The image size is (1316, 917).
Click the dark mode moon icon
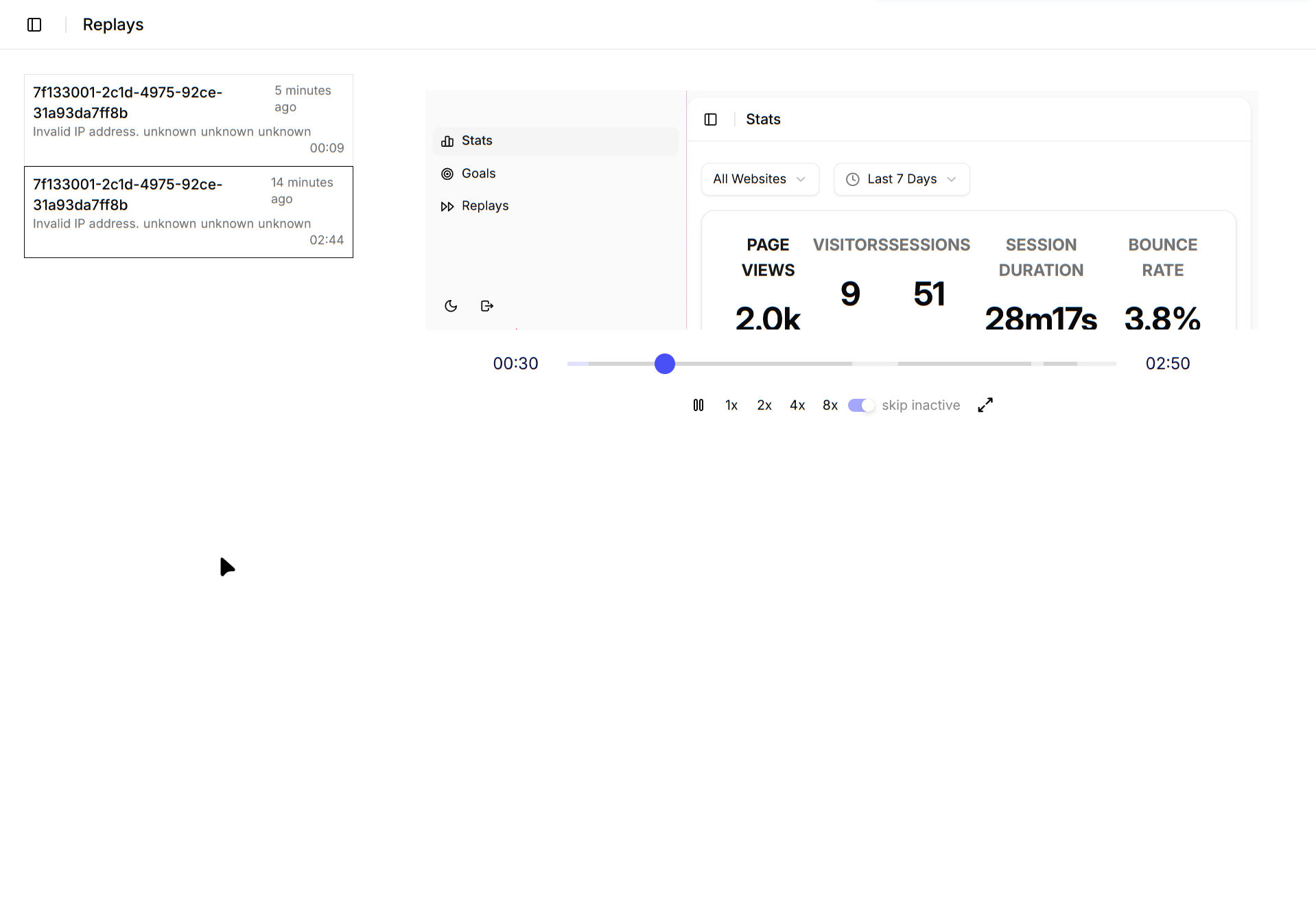click(x=451, y=306)
